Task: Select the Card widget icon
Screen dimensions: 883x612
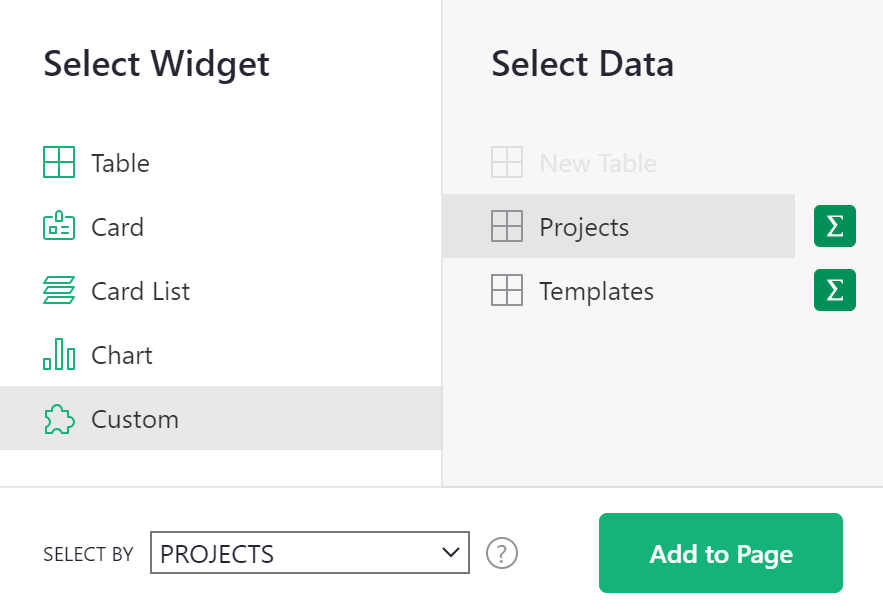Action: [59, 226]
